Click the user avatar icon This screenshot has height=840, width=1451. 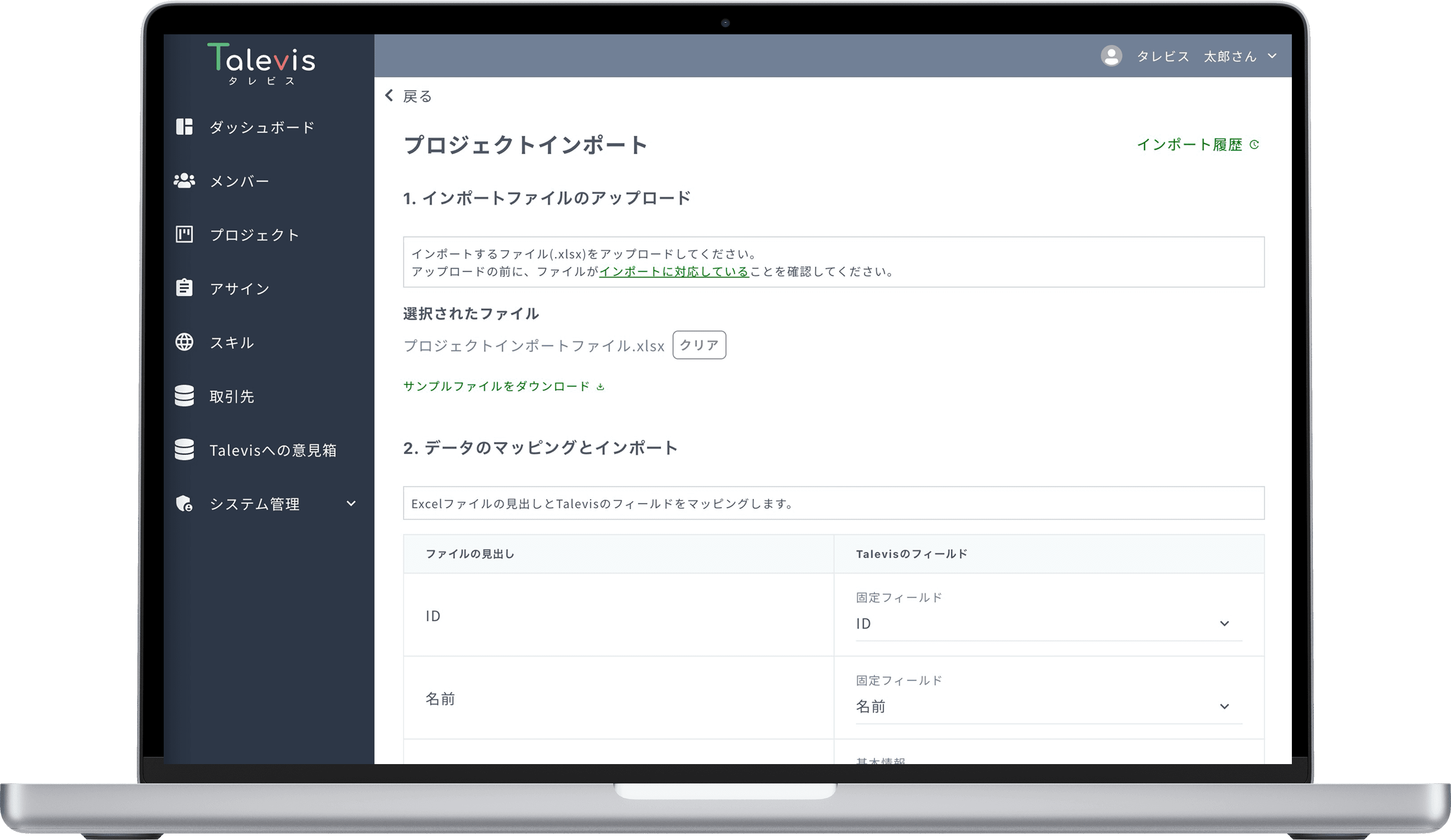click(1111, 56)
